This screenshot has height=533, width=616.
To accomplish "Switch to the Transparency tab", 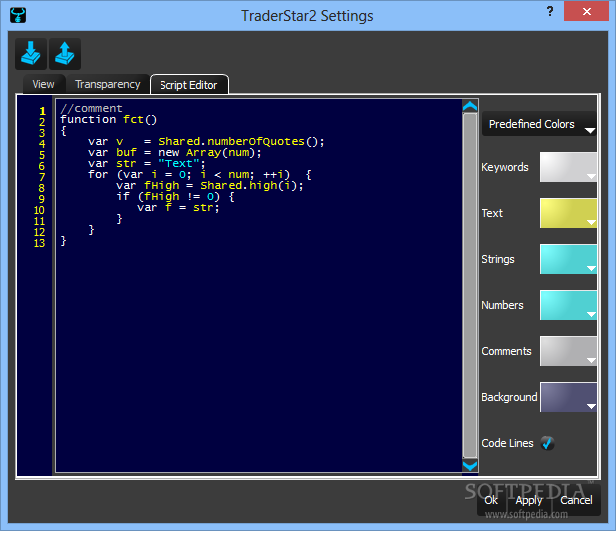I will coord(108,84).
